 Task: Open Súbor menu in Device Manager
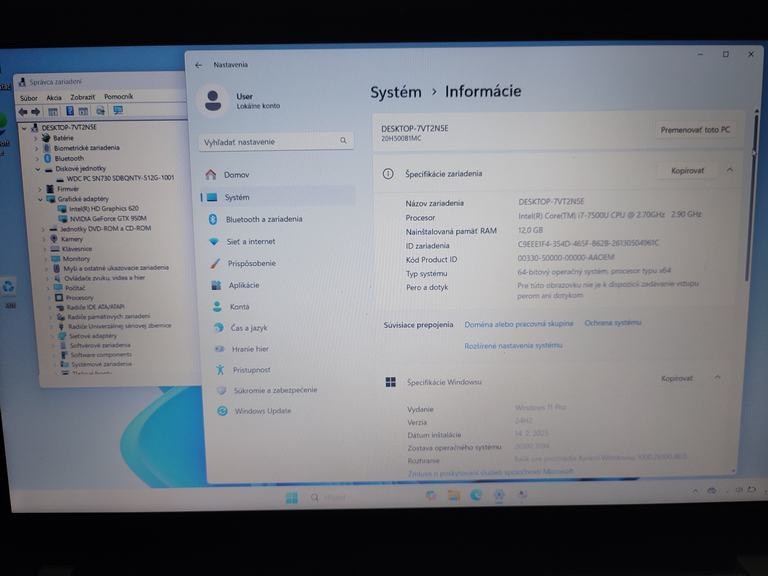[x=28, y=98]
